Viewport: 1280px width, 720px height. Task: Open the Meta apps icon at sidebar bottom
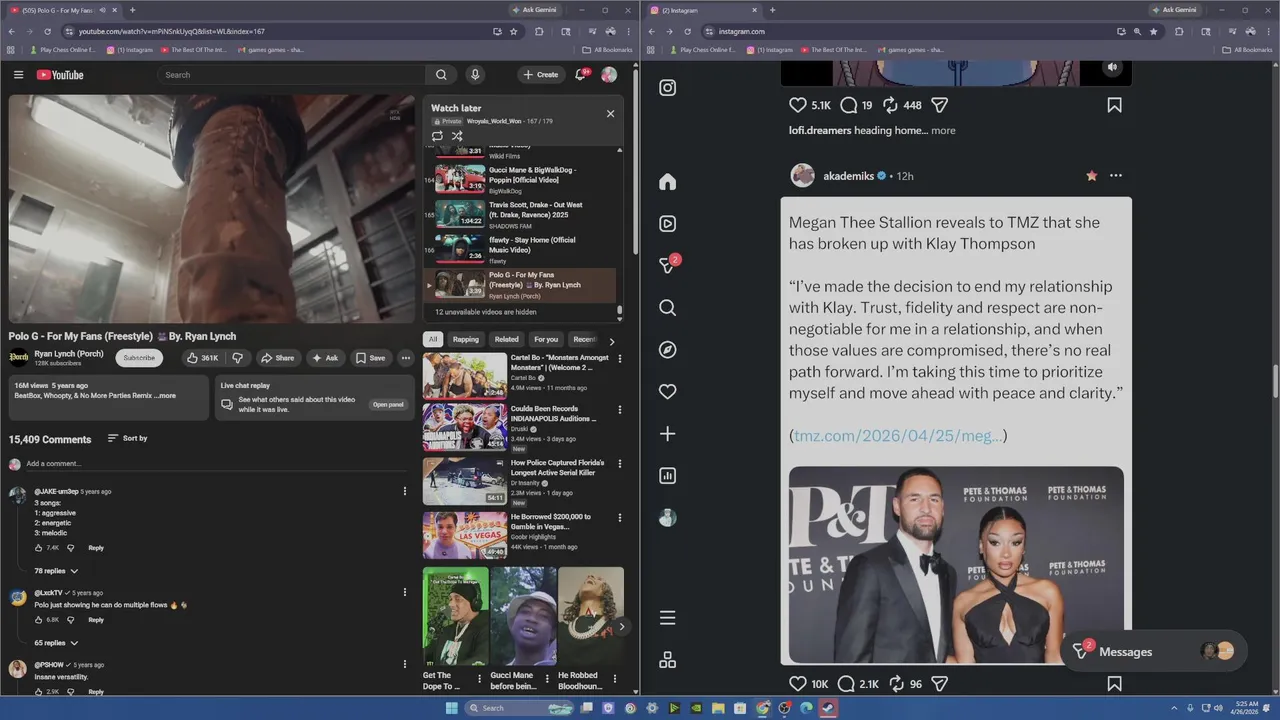[x=668, y=660]
